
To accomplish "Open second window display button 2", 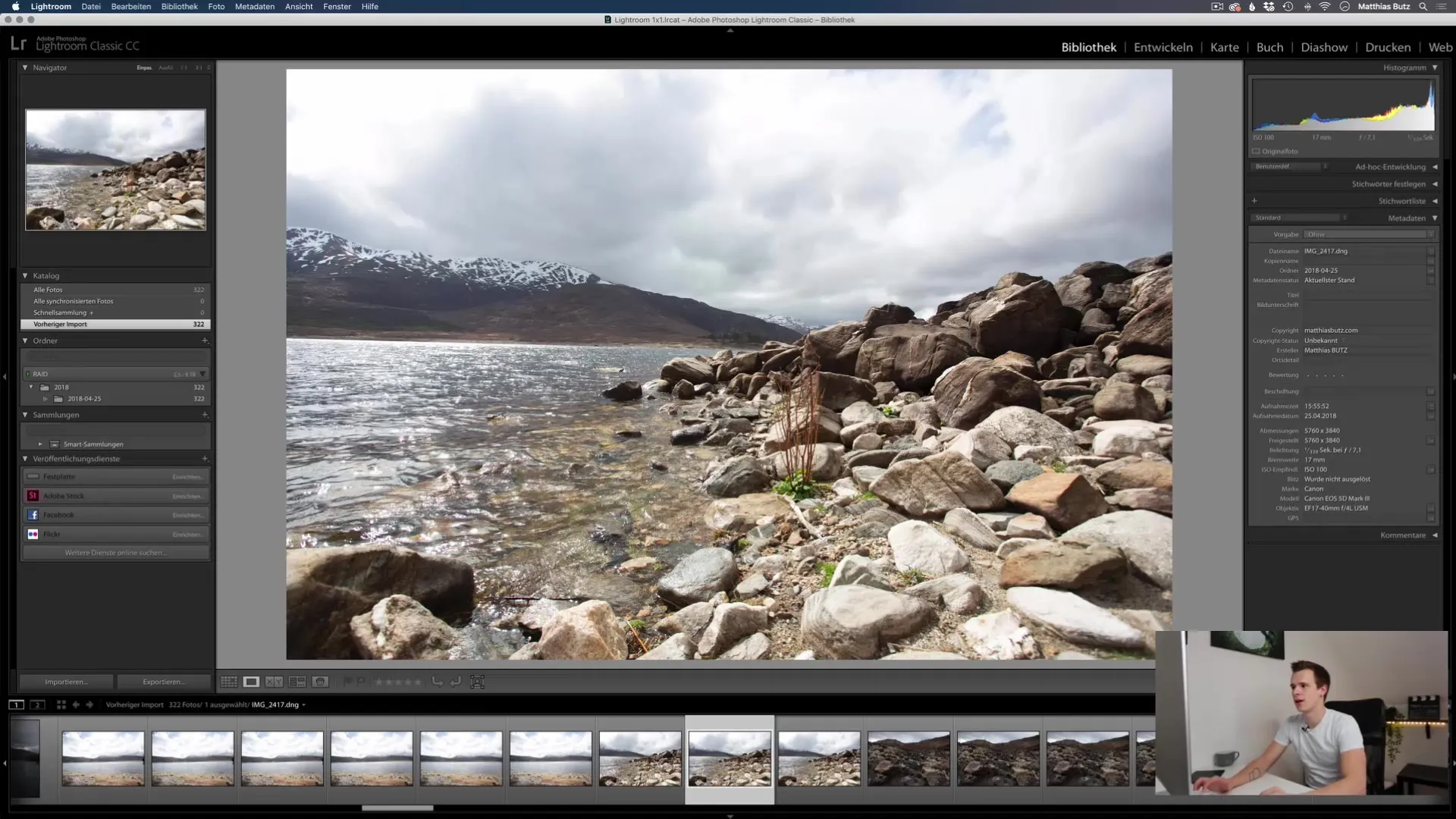I will point(37,704).
